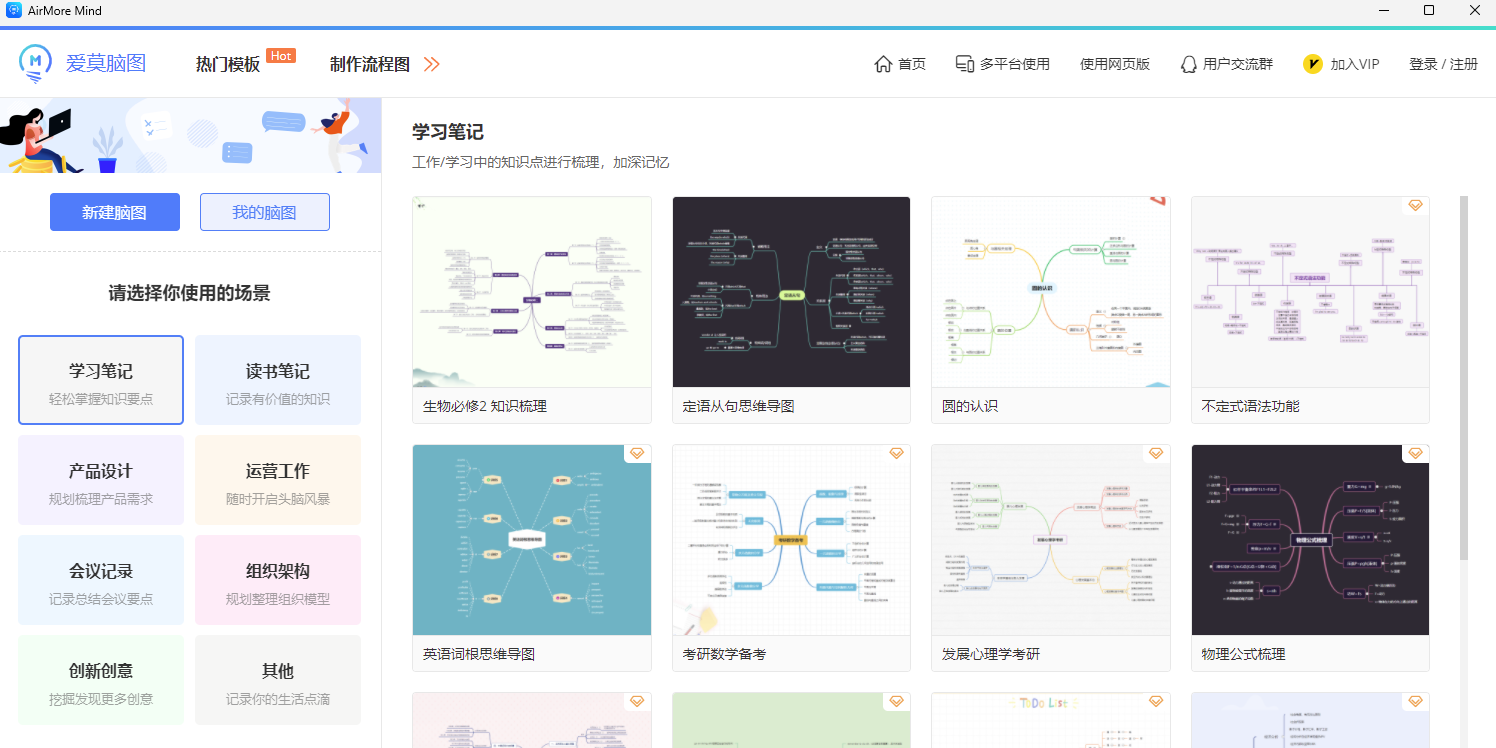Open 使用网页版 in the top navigation
1496x748 pixels.
pyautogui.click(x=1114, y=64)
